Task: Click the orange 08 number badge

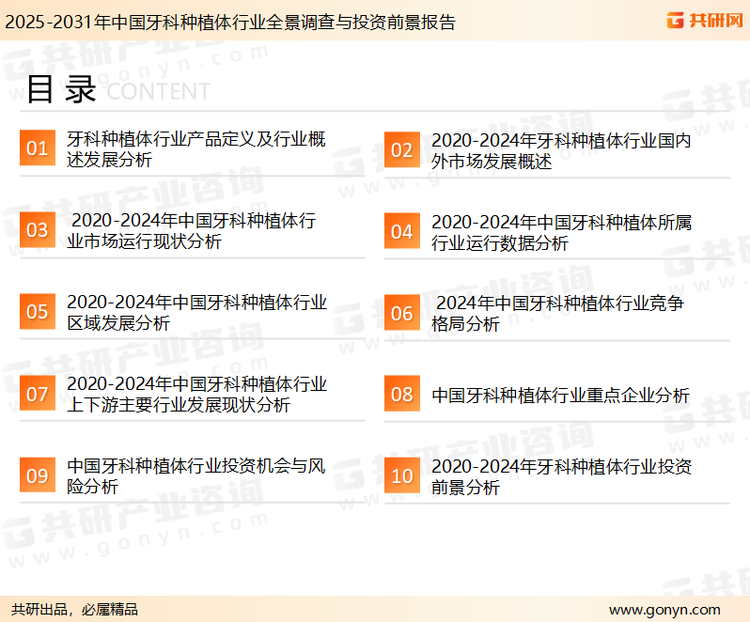Action: coord(402,394)
